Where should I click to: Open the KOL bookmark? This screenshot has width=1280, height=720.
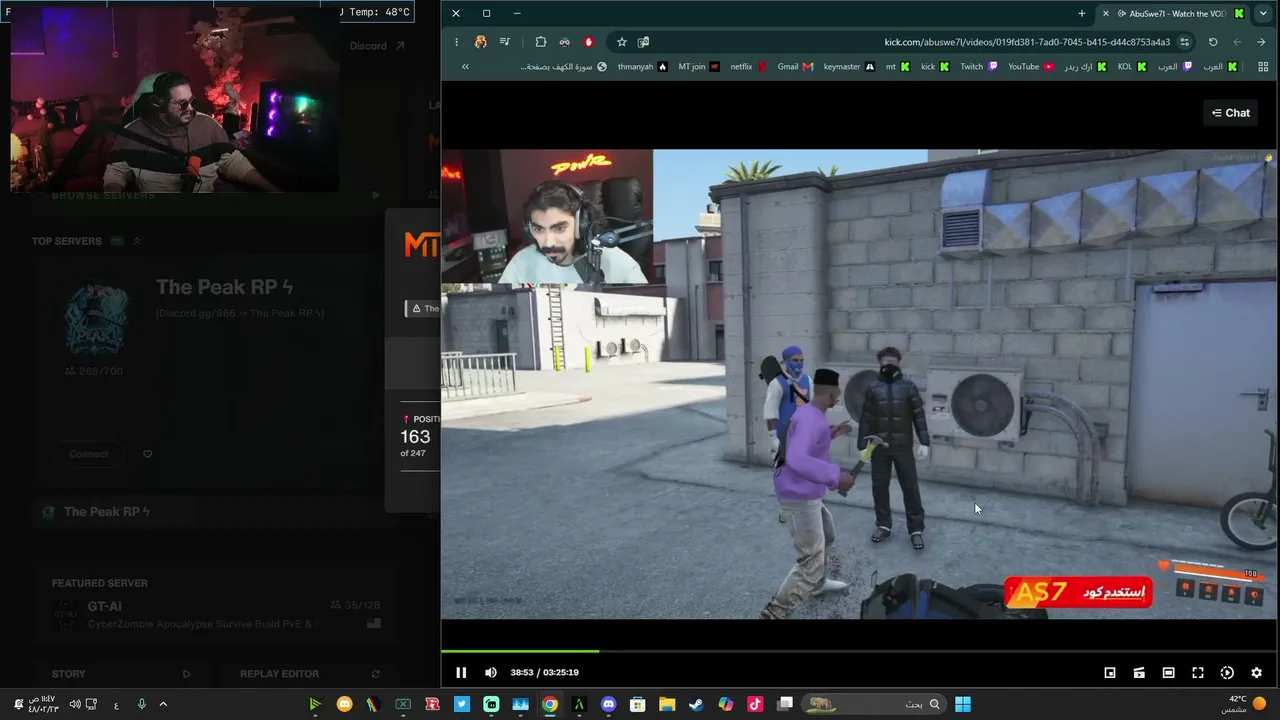[x=1131, y=67]
